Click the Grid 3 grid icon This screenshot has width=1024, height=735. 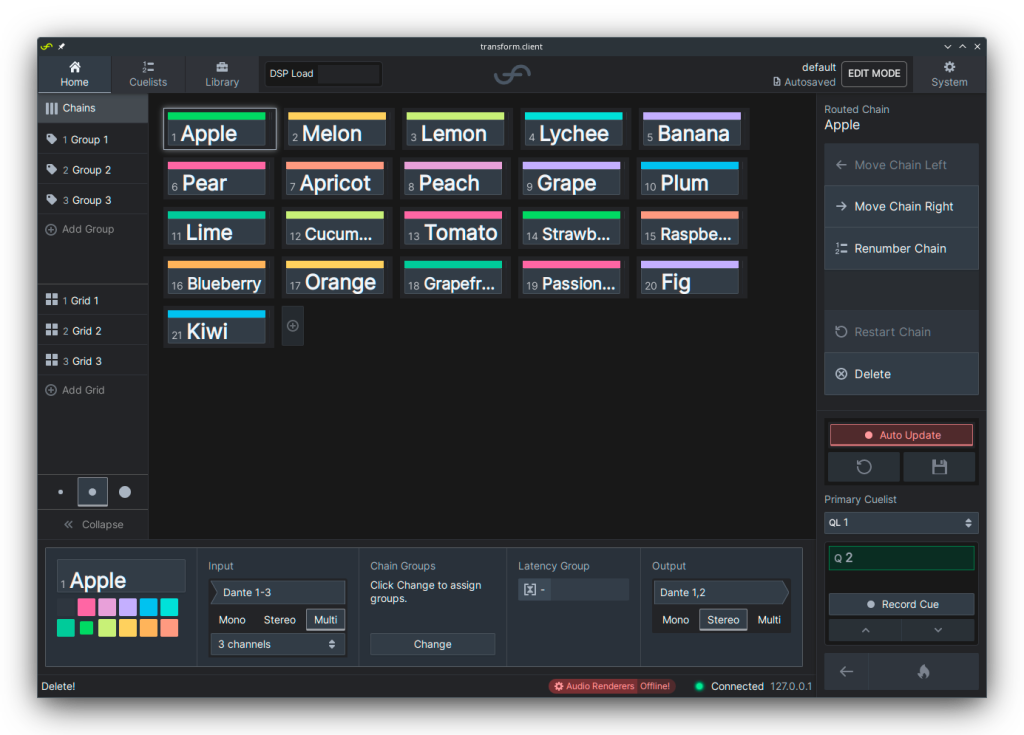click(x=52, y=360)
